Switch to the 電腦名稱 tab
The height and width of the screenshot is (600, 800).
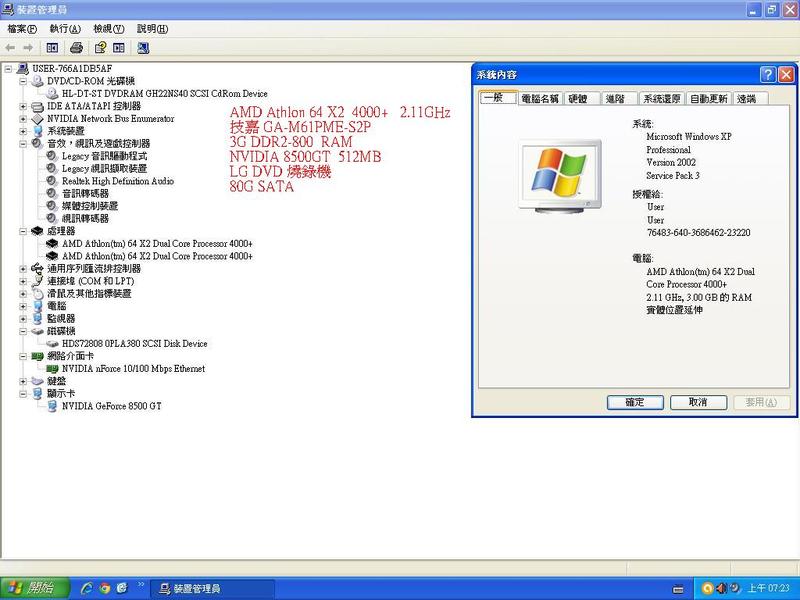[x=540, y=99]
